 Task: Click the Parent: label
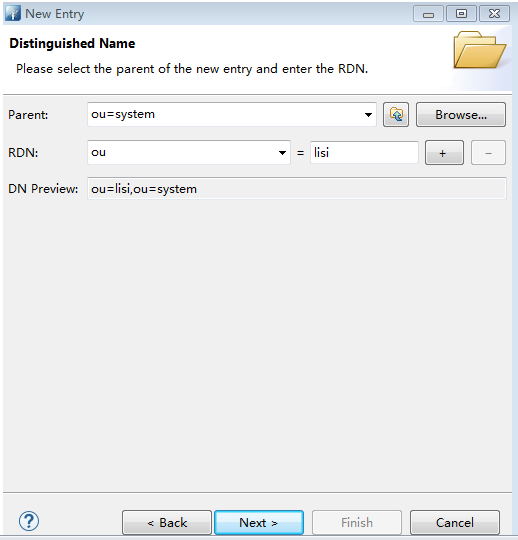(x=28, y=115)
